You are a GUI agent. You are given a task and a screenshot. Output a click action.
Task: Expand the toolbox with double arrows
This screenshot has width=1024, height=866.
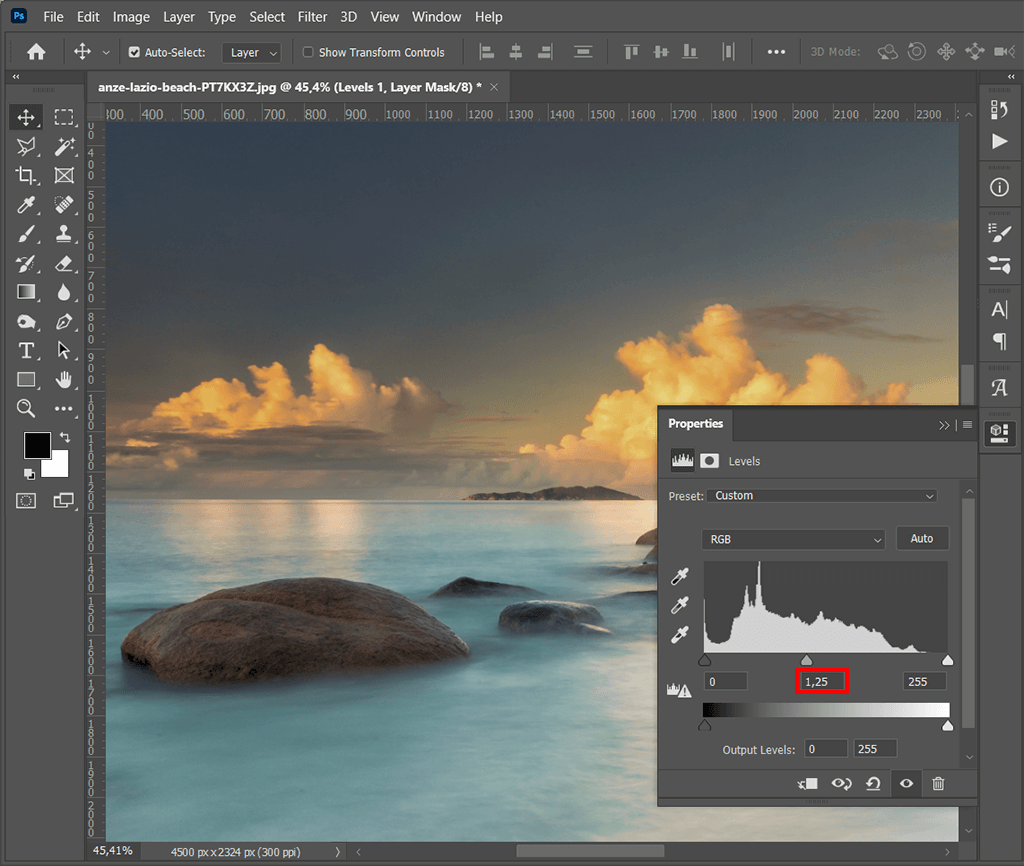point(16,77)
